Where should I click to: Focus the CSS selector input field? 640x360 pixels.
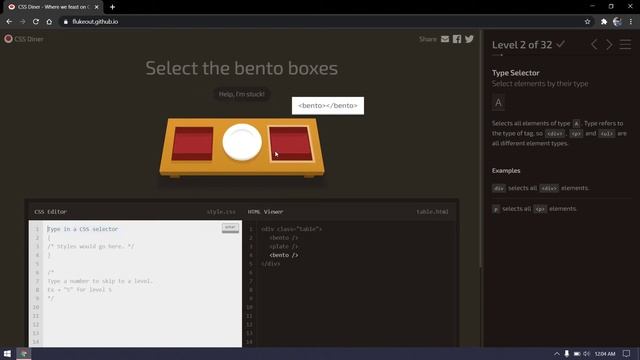coord(133,229)
